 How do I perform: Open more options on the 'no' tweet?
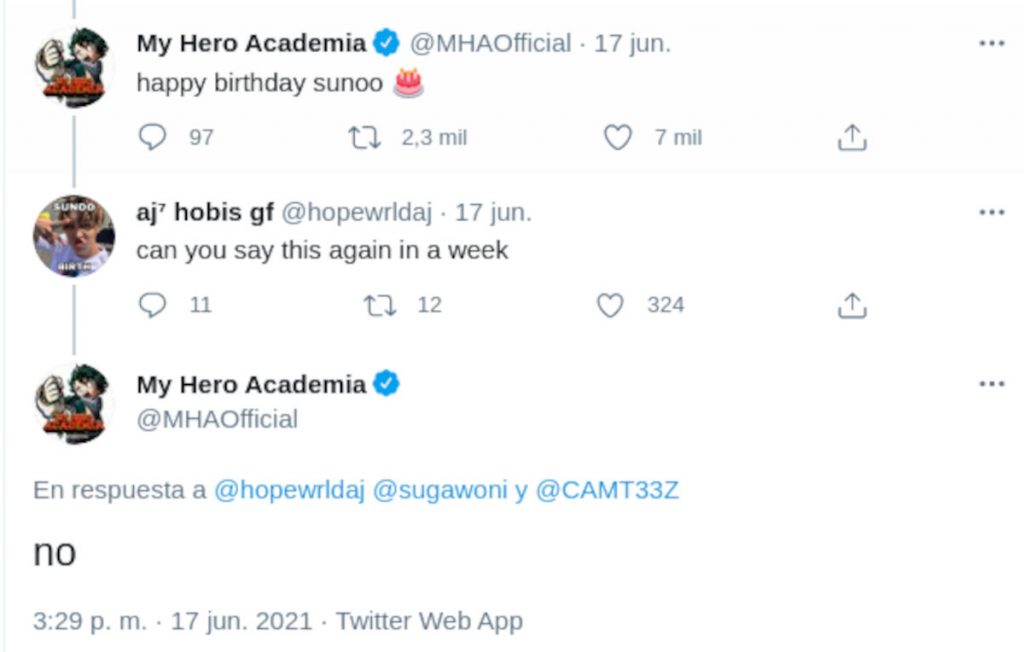point(991,384)
